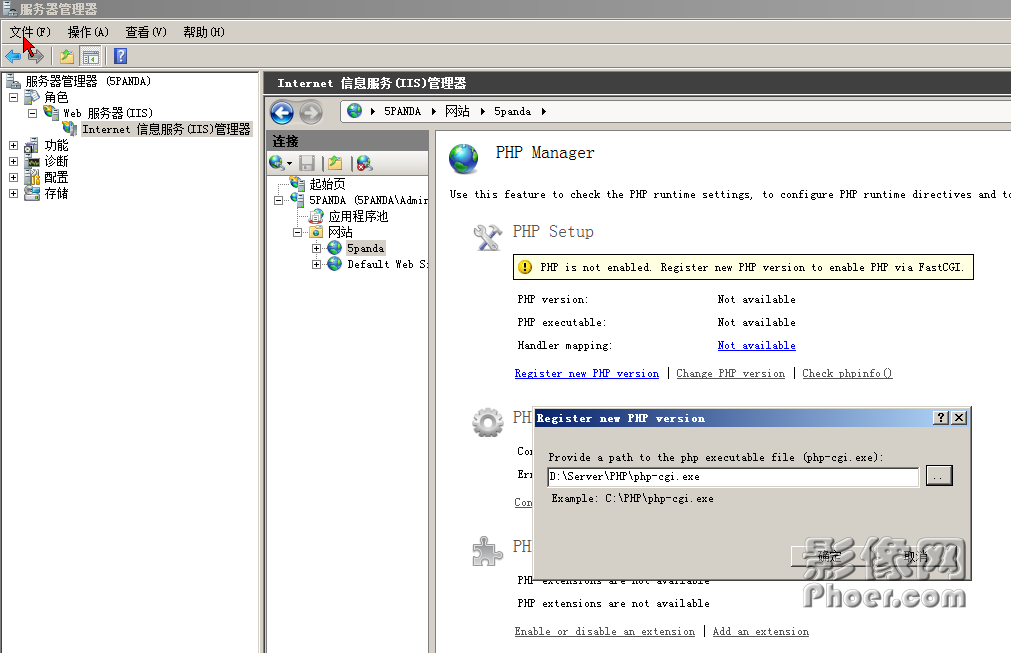The height and width of the screenshot is (653, 1011).
Task: Click Enable or disable an extension link
Action: coord(605,632)
